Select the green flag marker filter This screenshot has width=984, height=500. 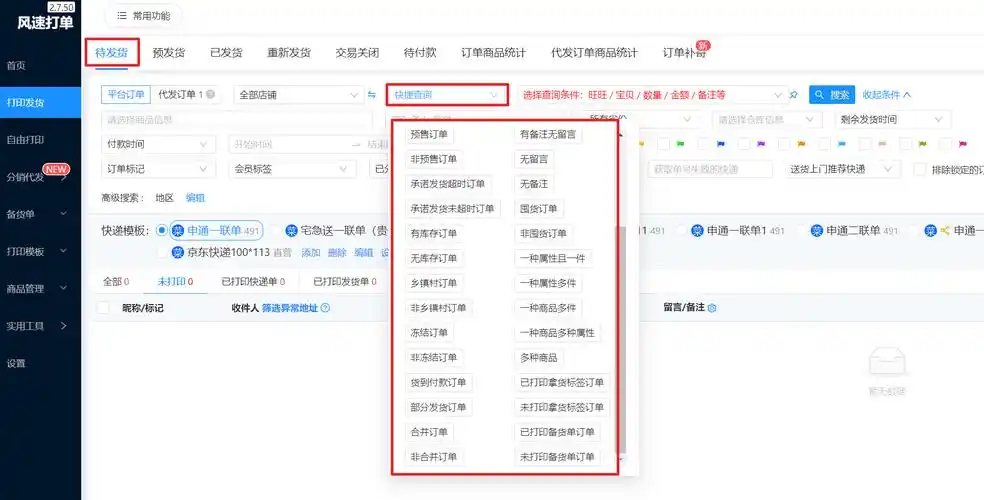click(681, 145)
